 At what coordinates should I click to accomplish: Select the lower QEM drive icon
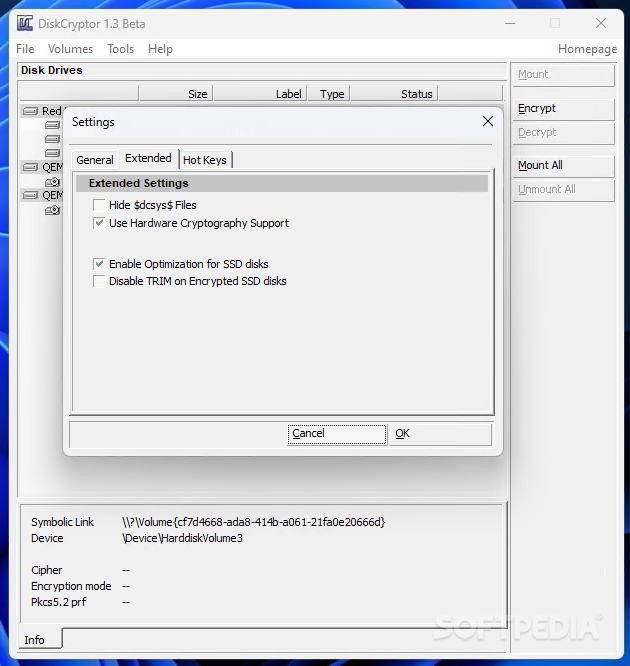click(x=31, y=195)
